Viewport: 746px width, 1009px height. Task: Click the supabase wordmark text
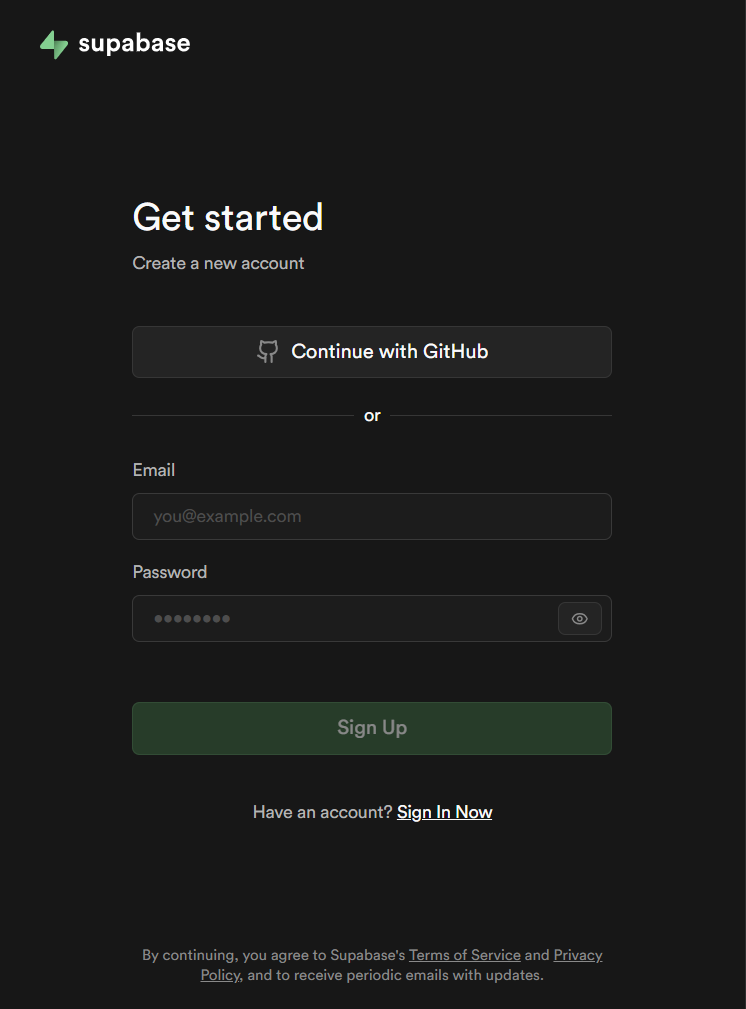pyautogui.click(x=134, y=44)
